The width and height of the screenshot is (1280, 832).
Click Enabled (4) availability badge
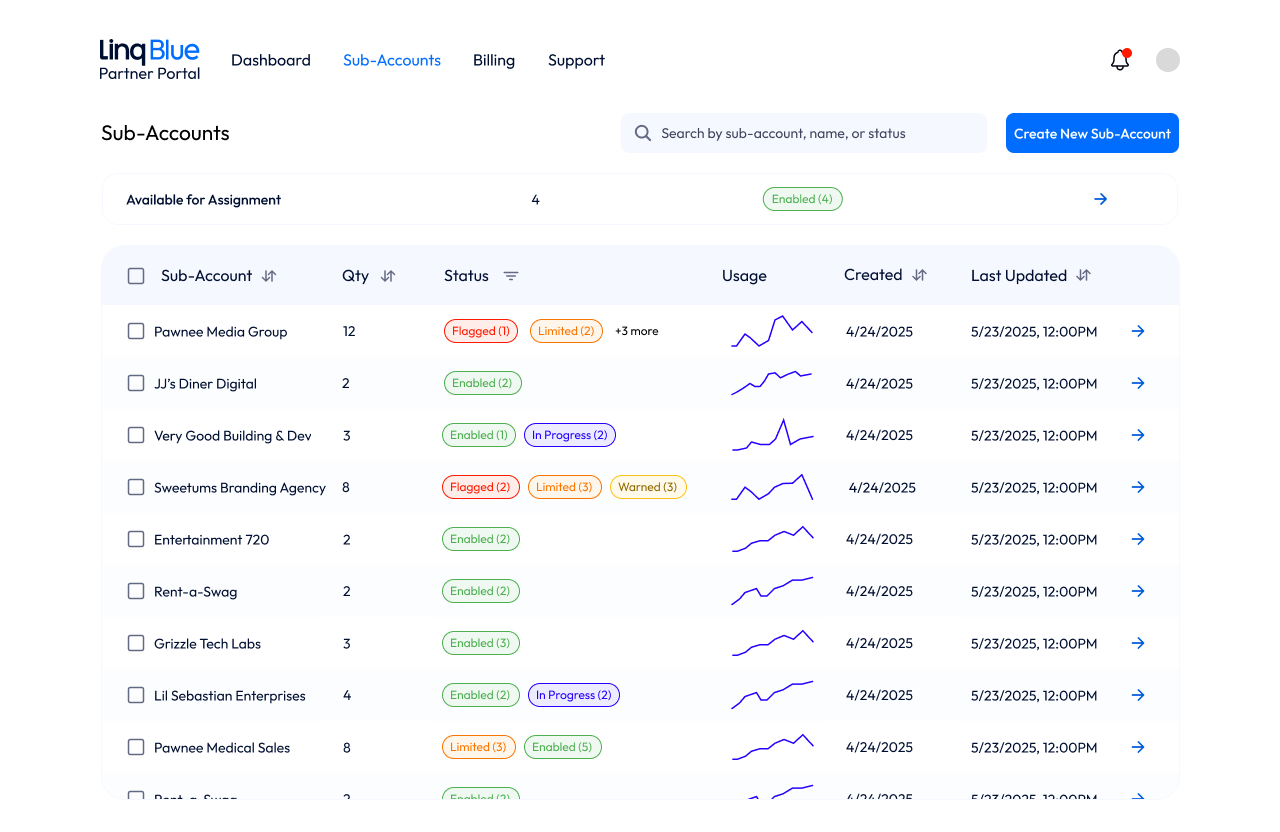pyautogui.click(x=803, y=199)
